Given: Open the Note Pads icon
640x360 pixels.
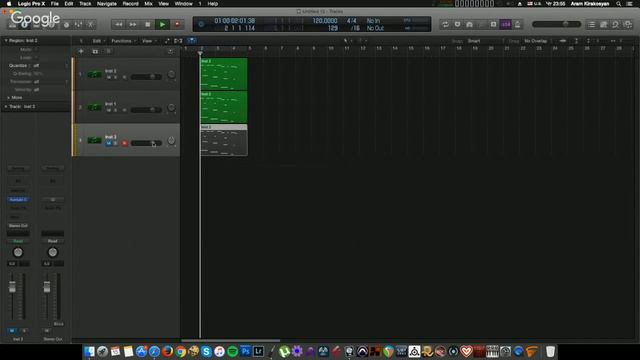Looking at the screenshot, I should tap(604, 25).
